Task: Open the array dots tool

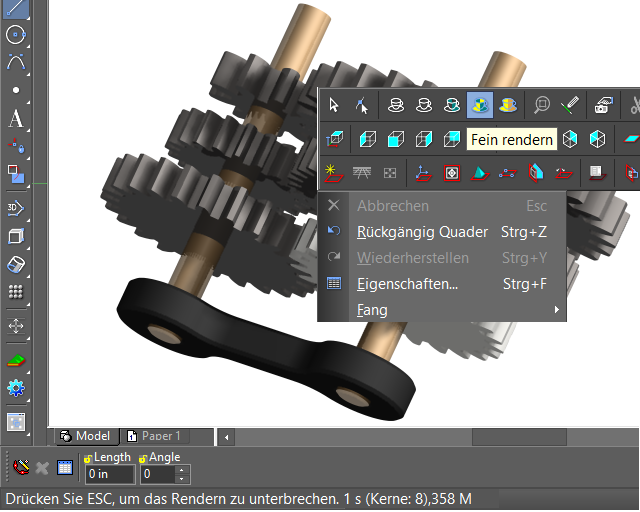Action: point(16,292)
